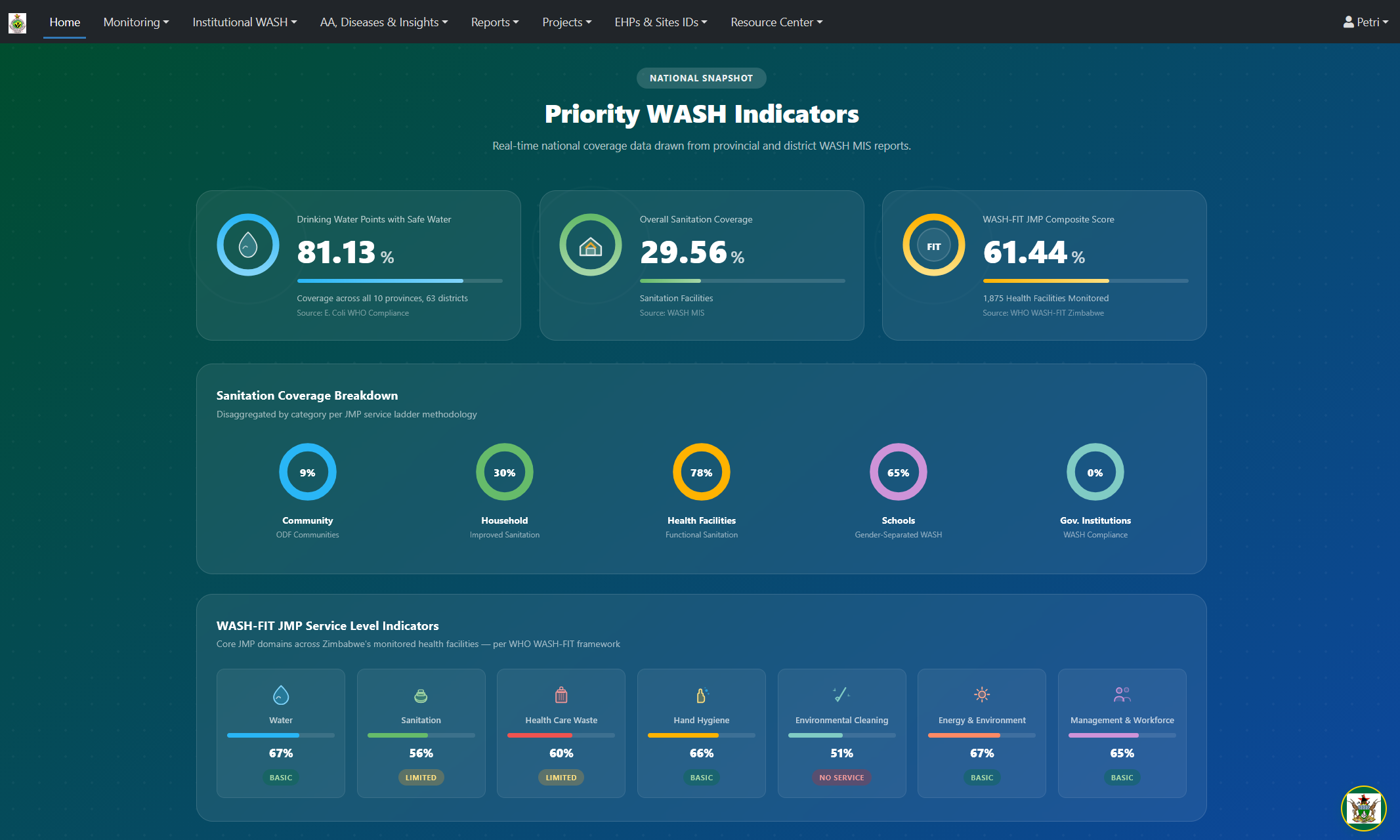Viewport: 1400px width, 840px height.
Task: Click the Management & Workforce people icon
Action: tap(1122, 694)
